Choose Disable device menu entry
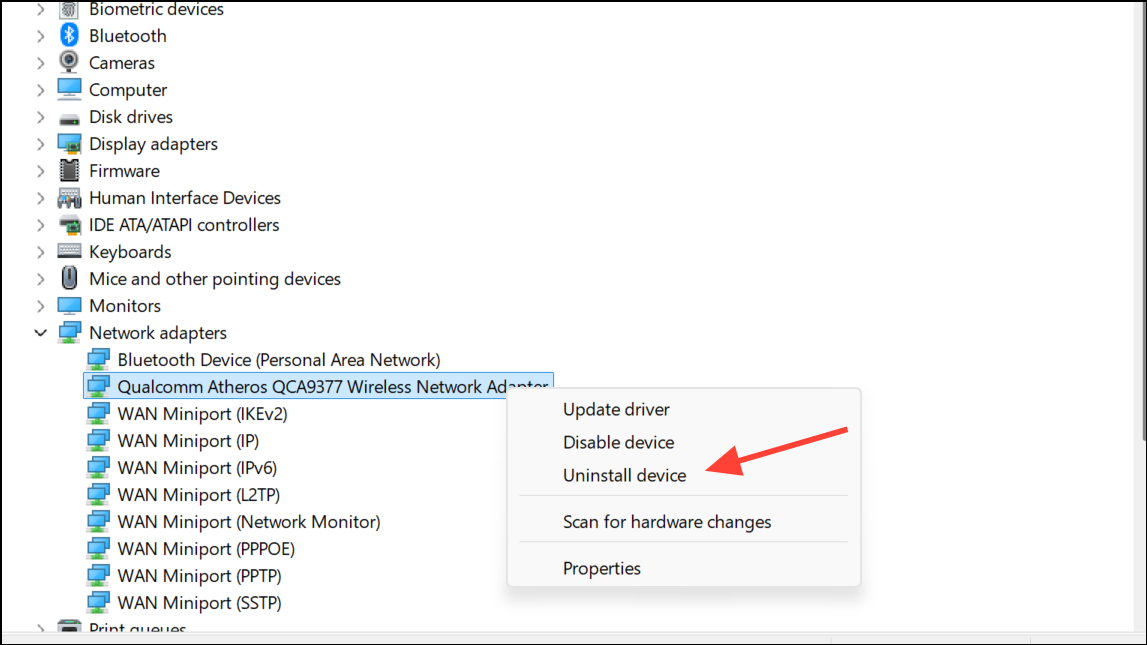This screenshot has height=645, width=1147. click(618, 442)
